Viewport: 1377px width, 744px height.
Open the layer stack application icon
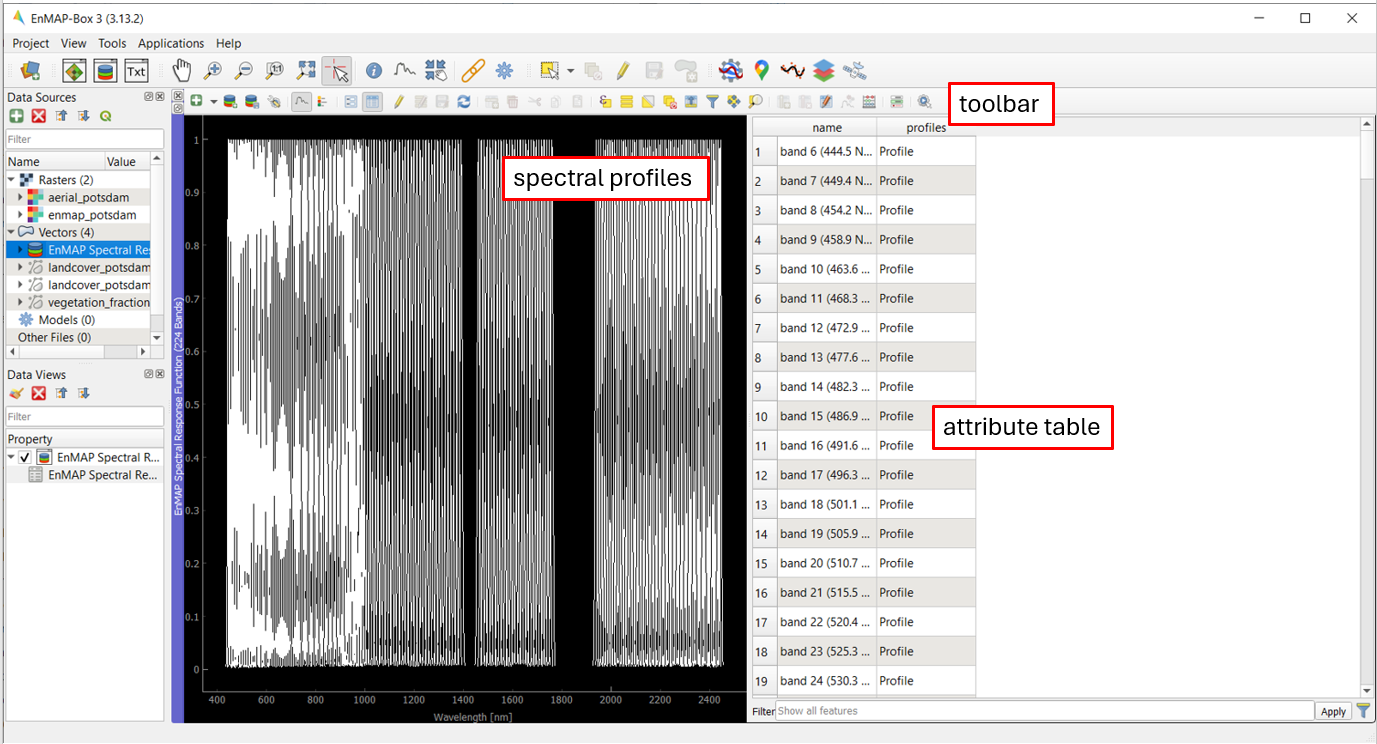coord(823,70)
